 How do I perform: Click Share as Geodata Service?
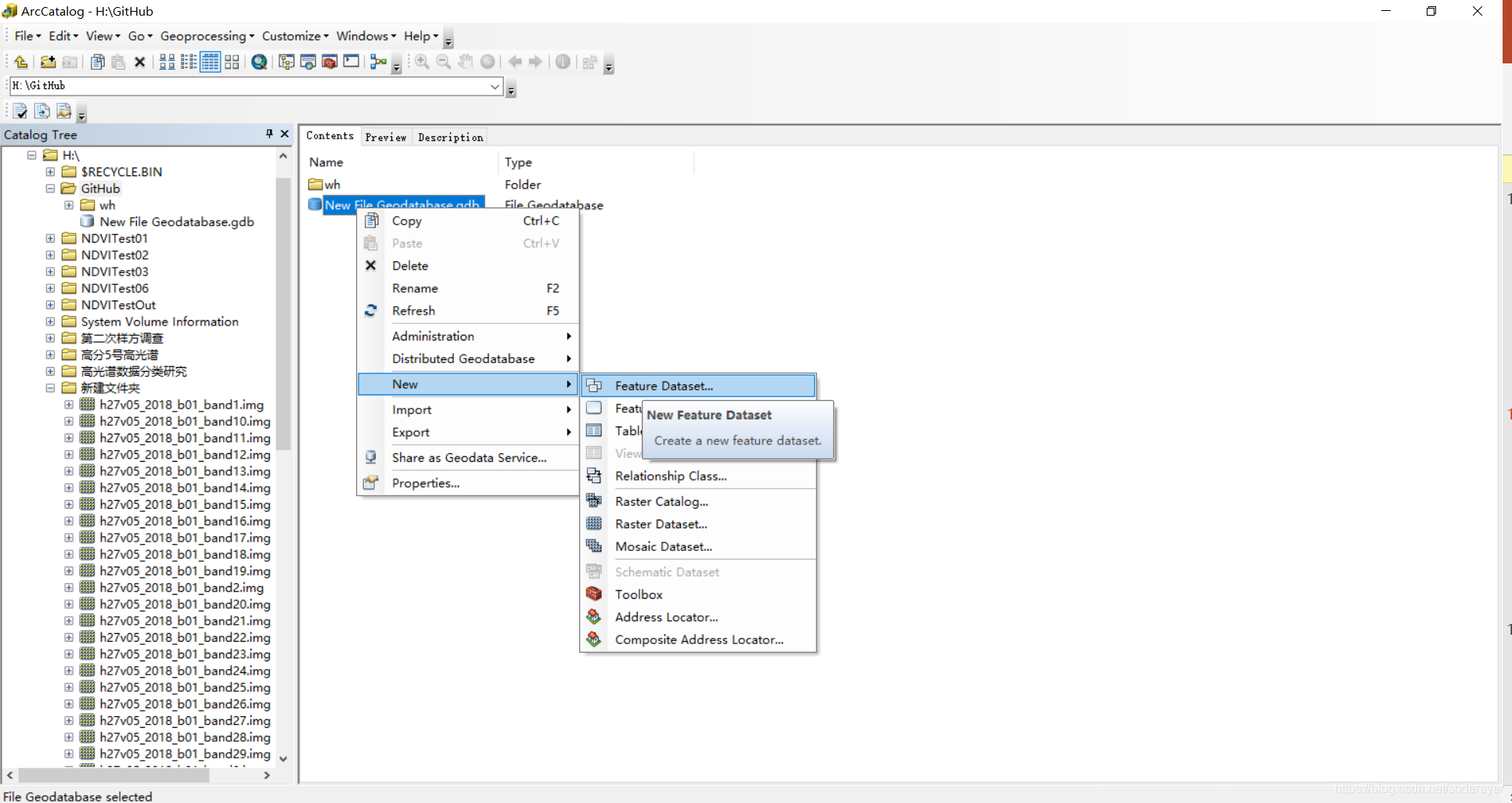[x=468, y=458]
